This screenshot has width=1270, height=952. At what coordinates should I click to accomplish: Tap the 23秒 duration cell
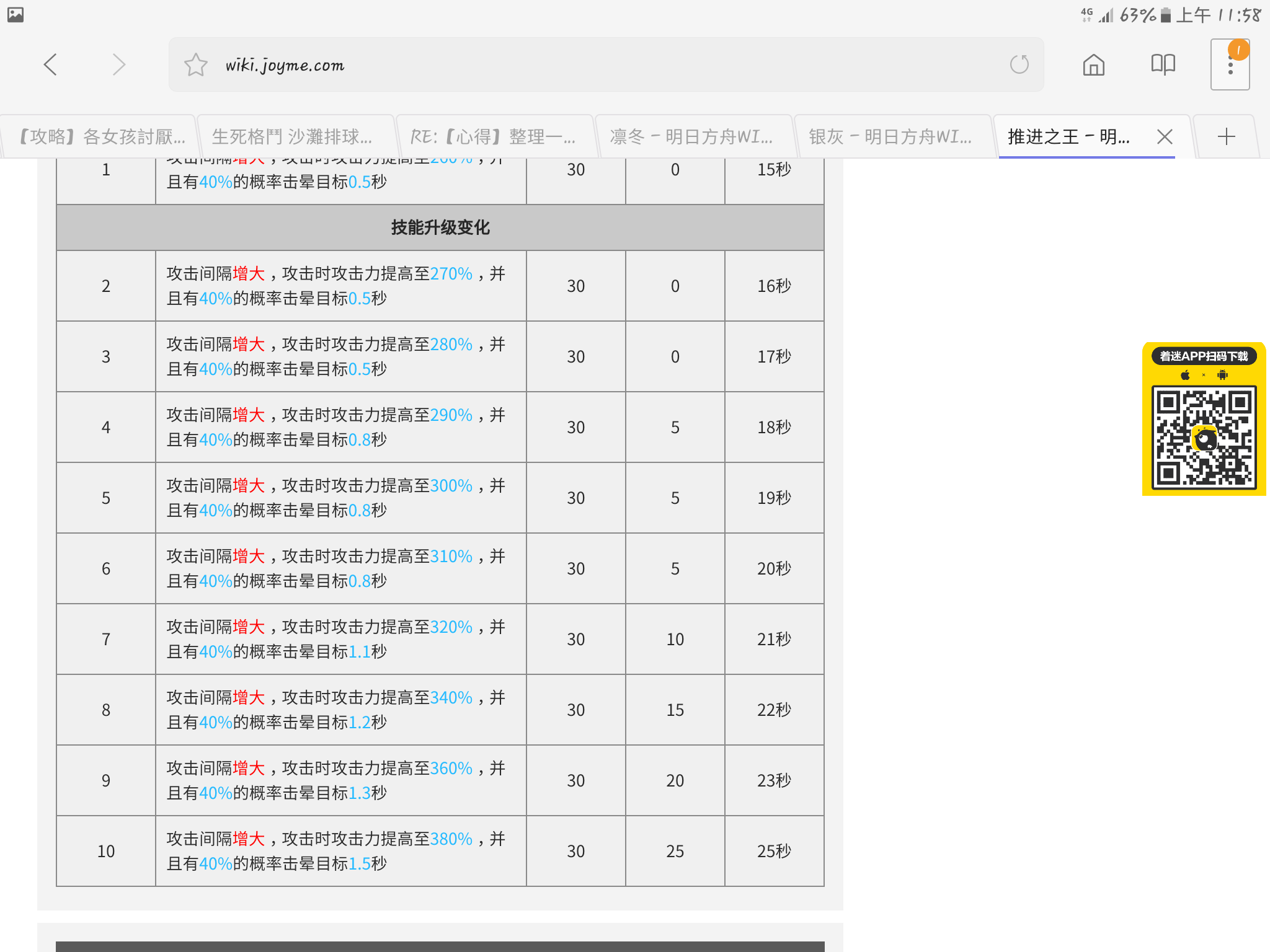tap(775, 780)
